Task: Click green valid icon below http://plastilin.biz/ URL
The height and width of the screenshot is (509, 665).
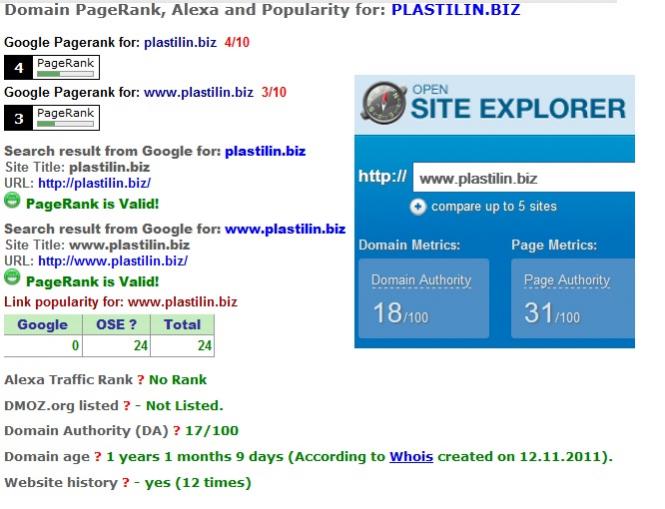Action: (12, 200)
